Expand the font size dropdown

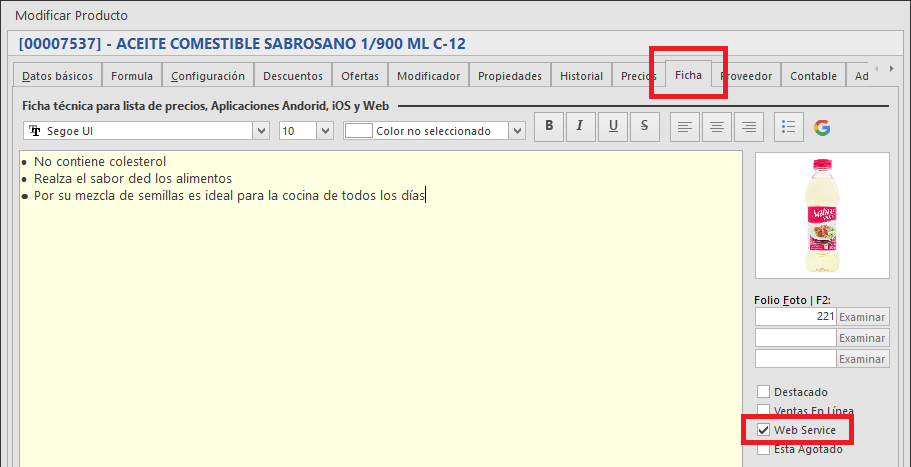pyautogui.click(x=325, y=131)
